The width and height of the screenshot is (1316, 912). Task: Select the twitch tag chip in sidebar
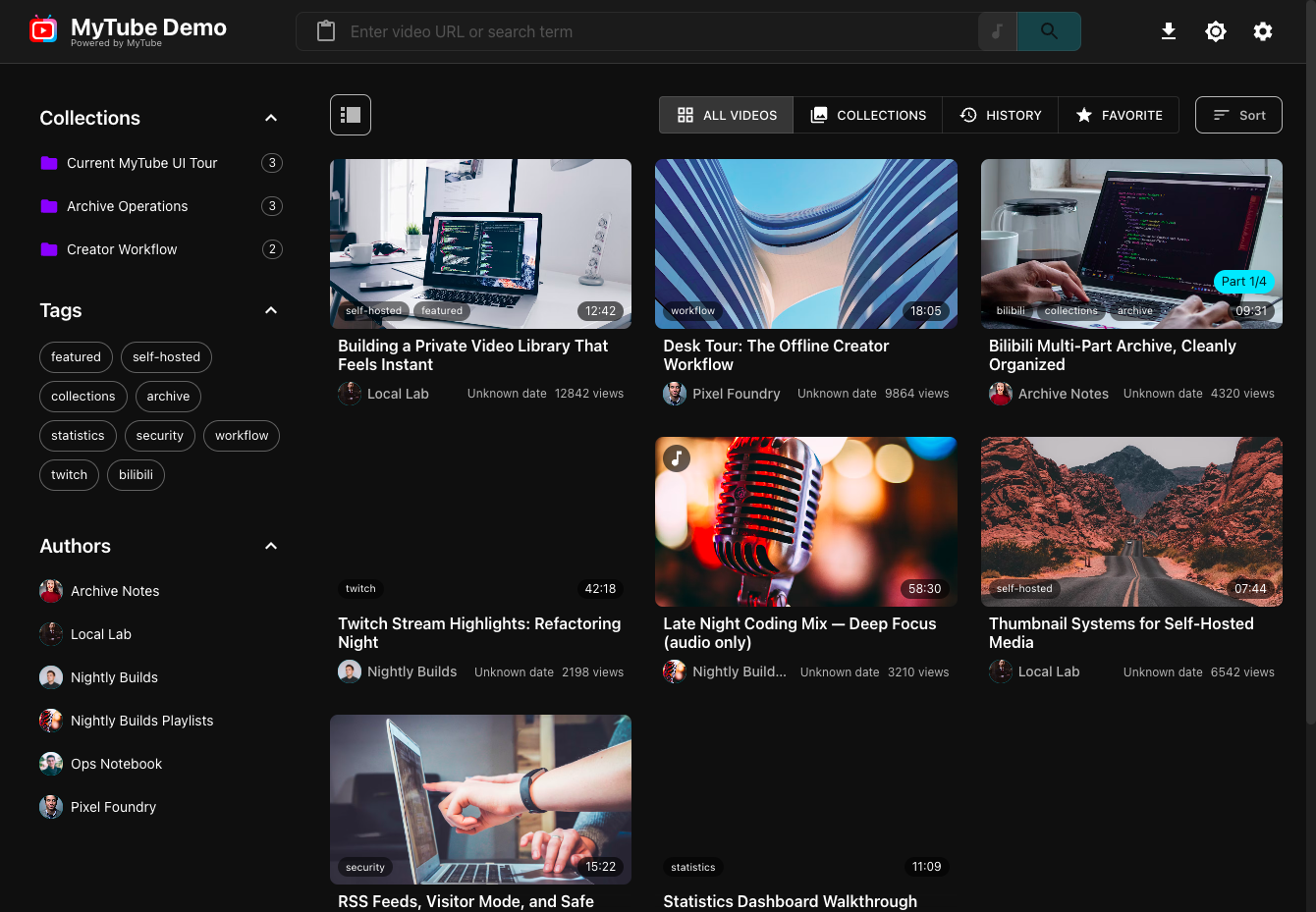[x=70, y=475]
